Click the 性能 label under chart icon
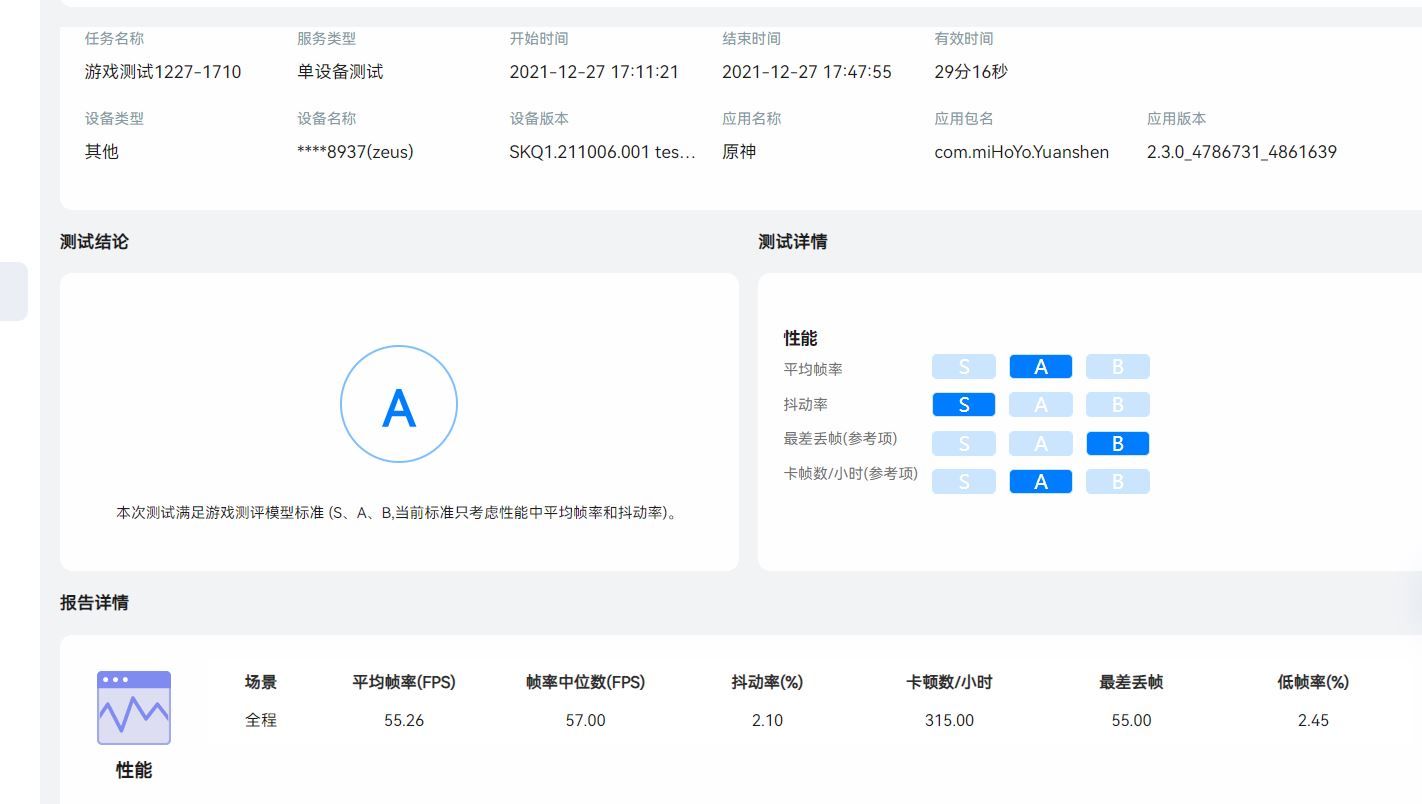The image size is (1422, 804). click(134, 771)
